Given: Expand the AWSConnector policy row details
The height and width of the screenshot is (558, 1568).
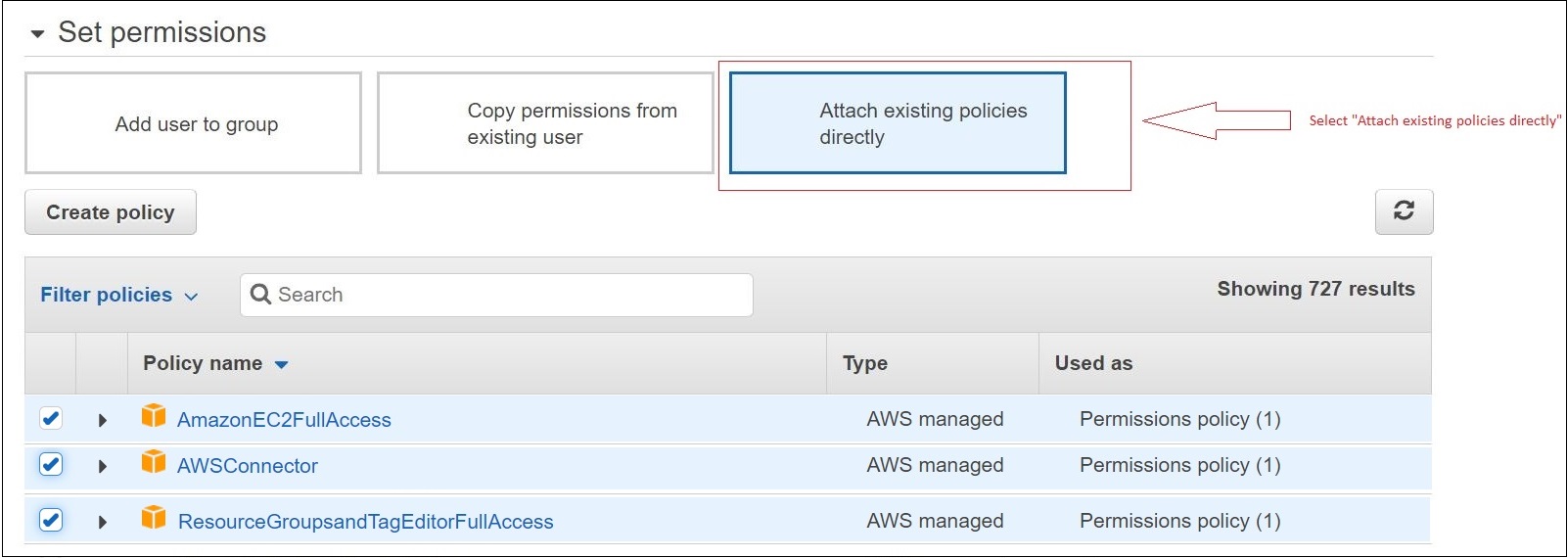Looking at the screenshot, I should pos(102,466).
